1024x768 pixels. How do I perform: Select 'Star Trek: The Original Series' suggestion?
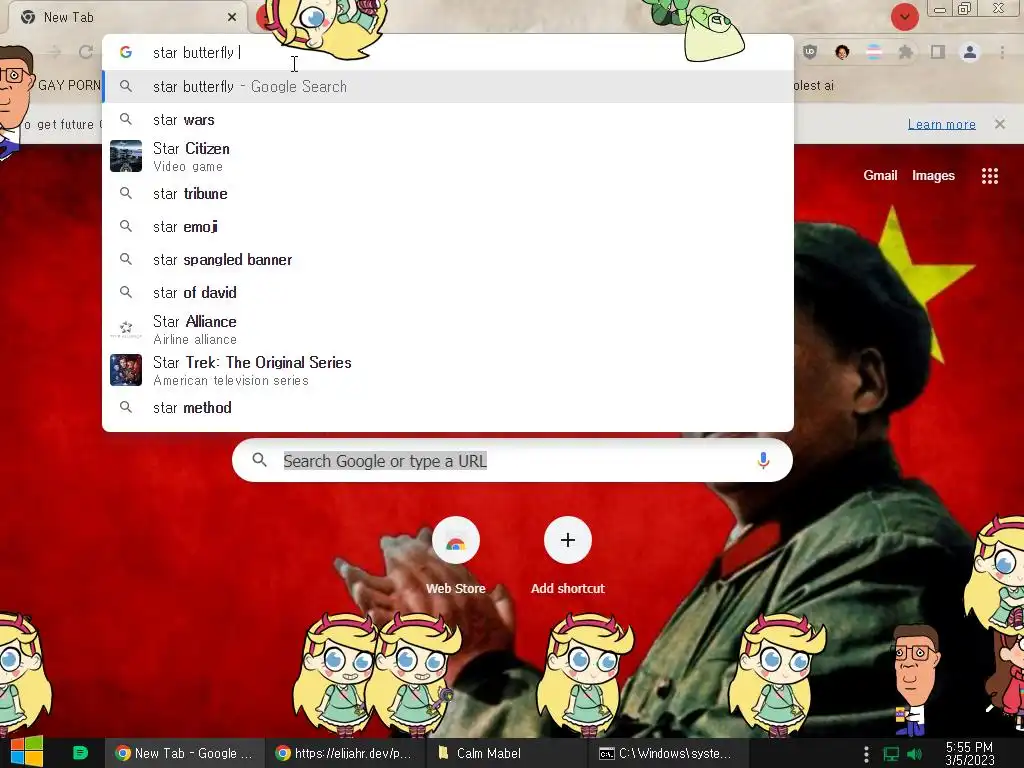pos(448,370)
